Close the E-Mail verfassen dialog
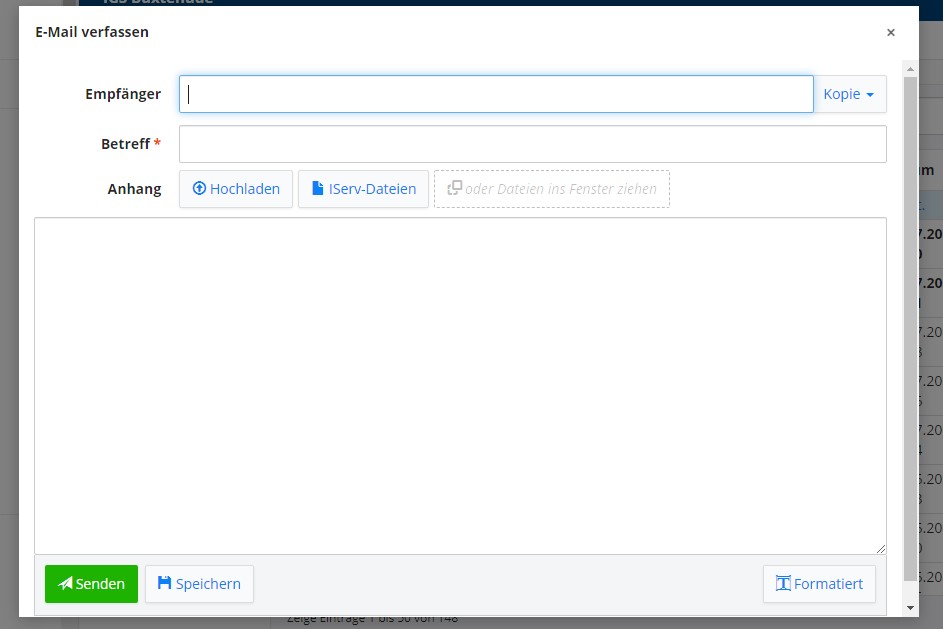 click(891, 32)
